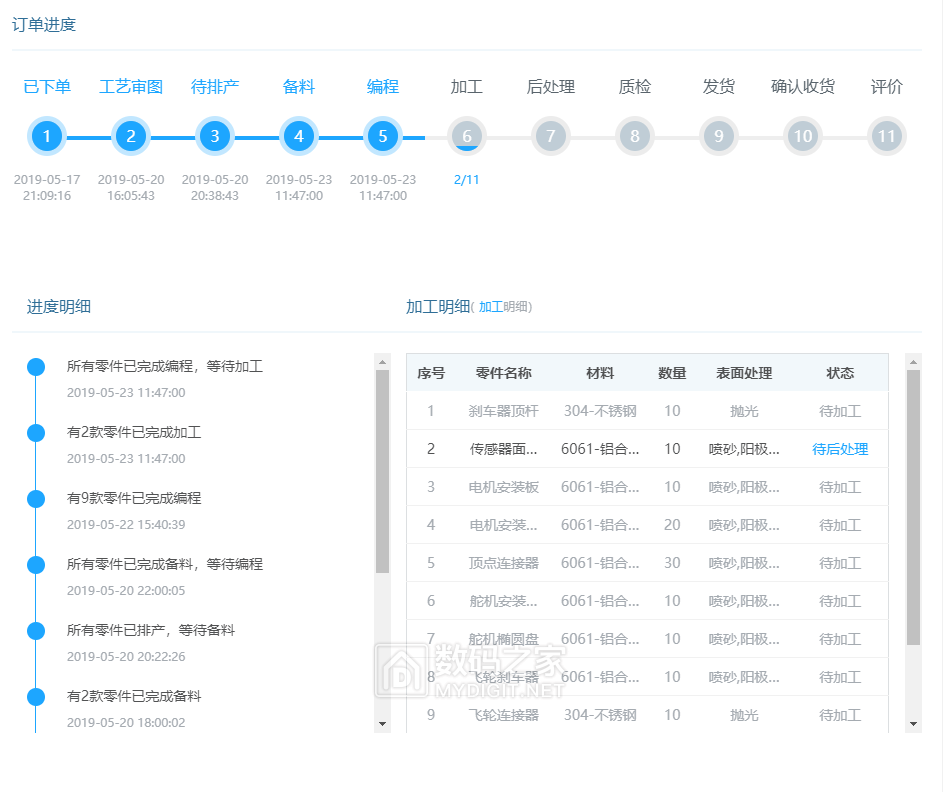943x792 pixels.
Task: Click scroll down arrow of 加工明细 table
Action: coord(913,723)
